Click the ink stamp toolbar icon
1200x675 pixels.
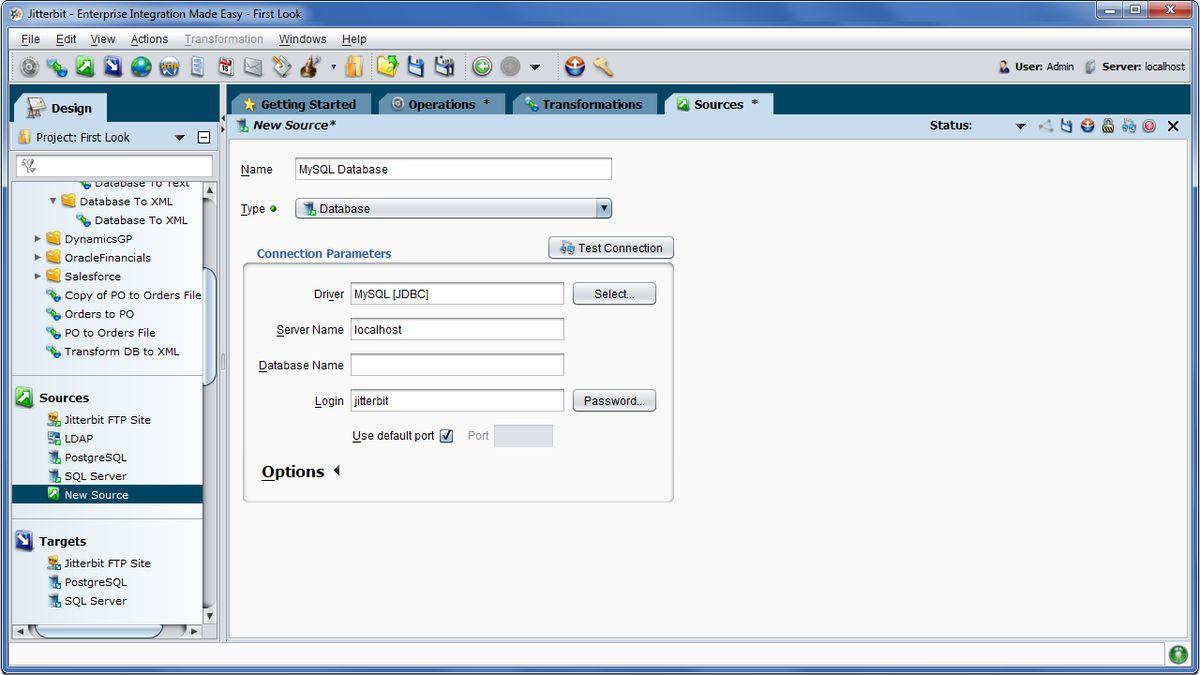[308, 67]
